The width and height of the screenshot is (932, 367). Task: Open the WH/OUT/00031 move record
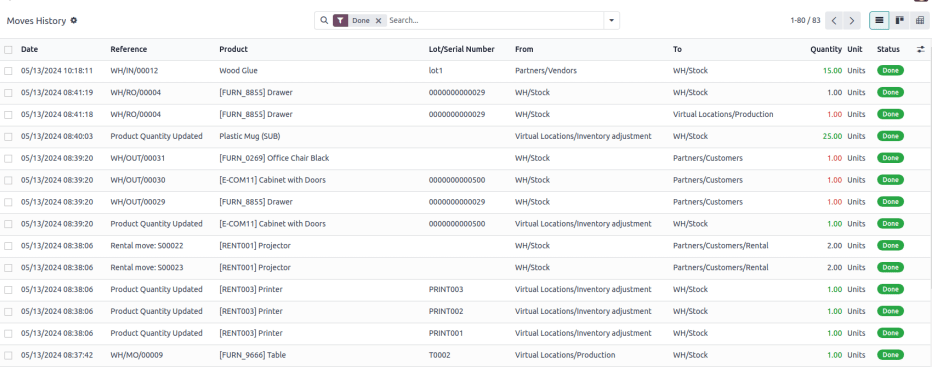(138, 158)
